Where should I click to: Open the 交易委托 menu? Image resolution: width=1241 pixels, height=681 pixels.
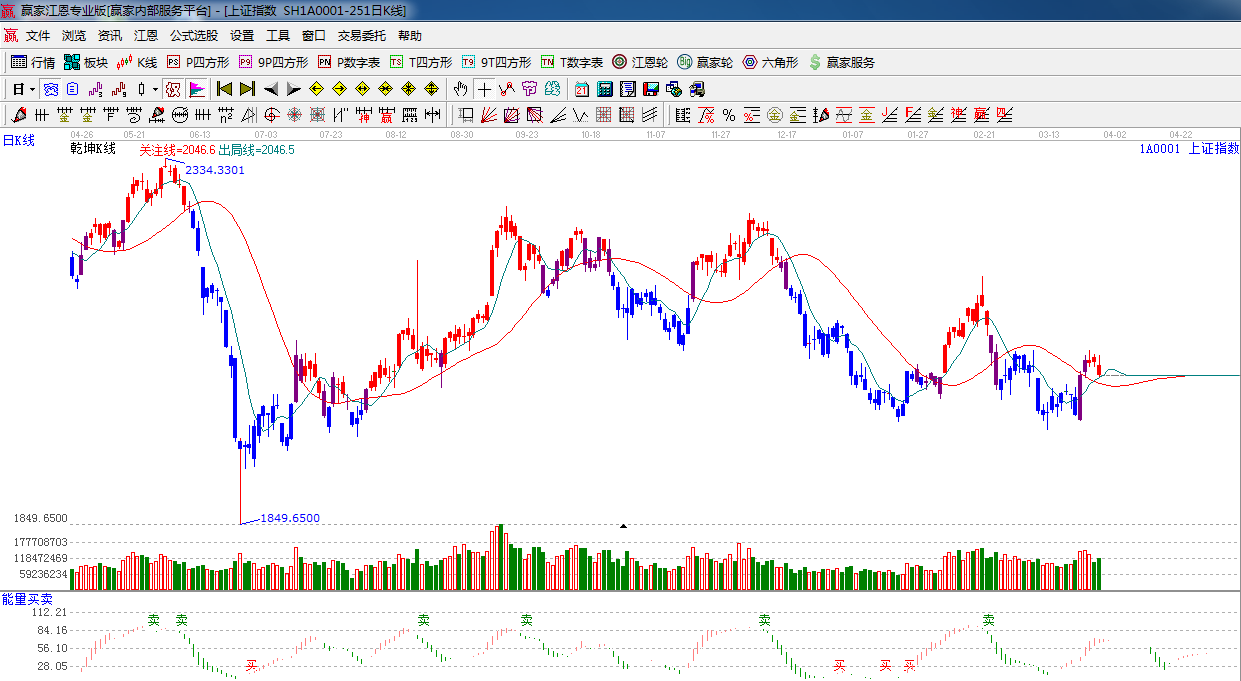[x=361, y=35]
